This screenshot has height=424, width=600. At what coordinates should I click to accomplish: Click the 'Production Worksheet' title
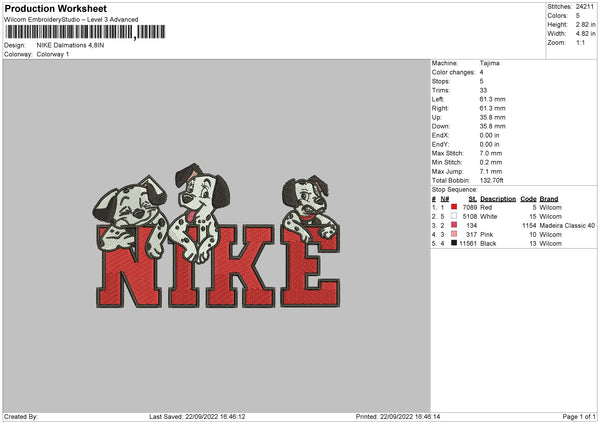point(55,8)
